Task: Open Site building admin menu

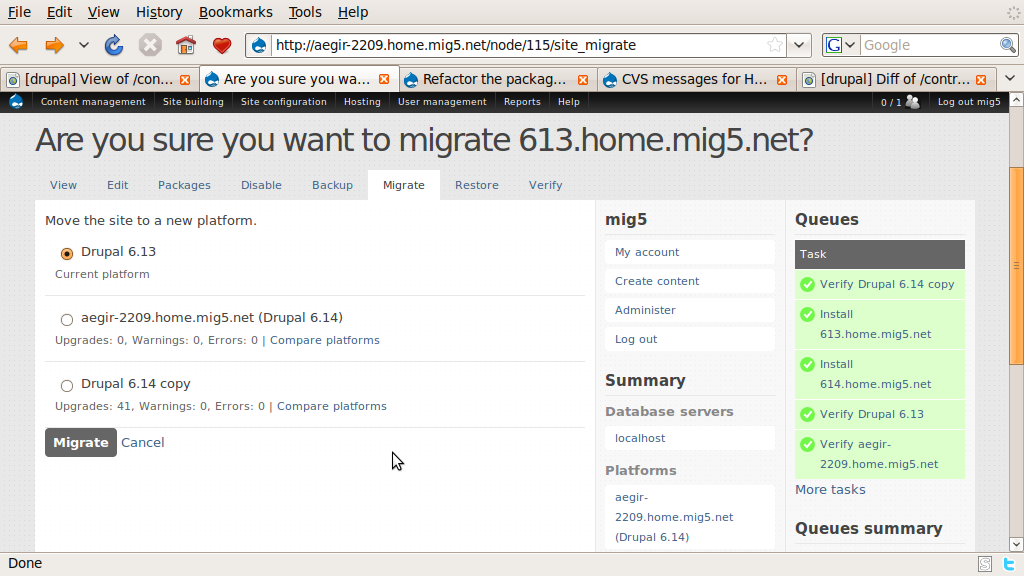Action: click(x=193, y=101)
